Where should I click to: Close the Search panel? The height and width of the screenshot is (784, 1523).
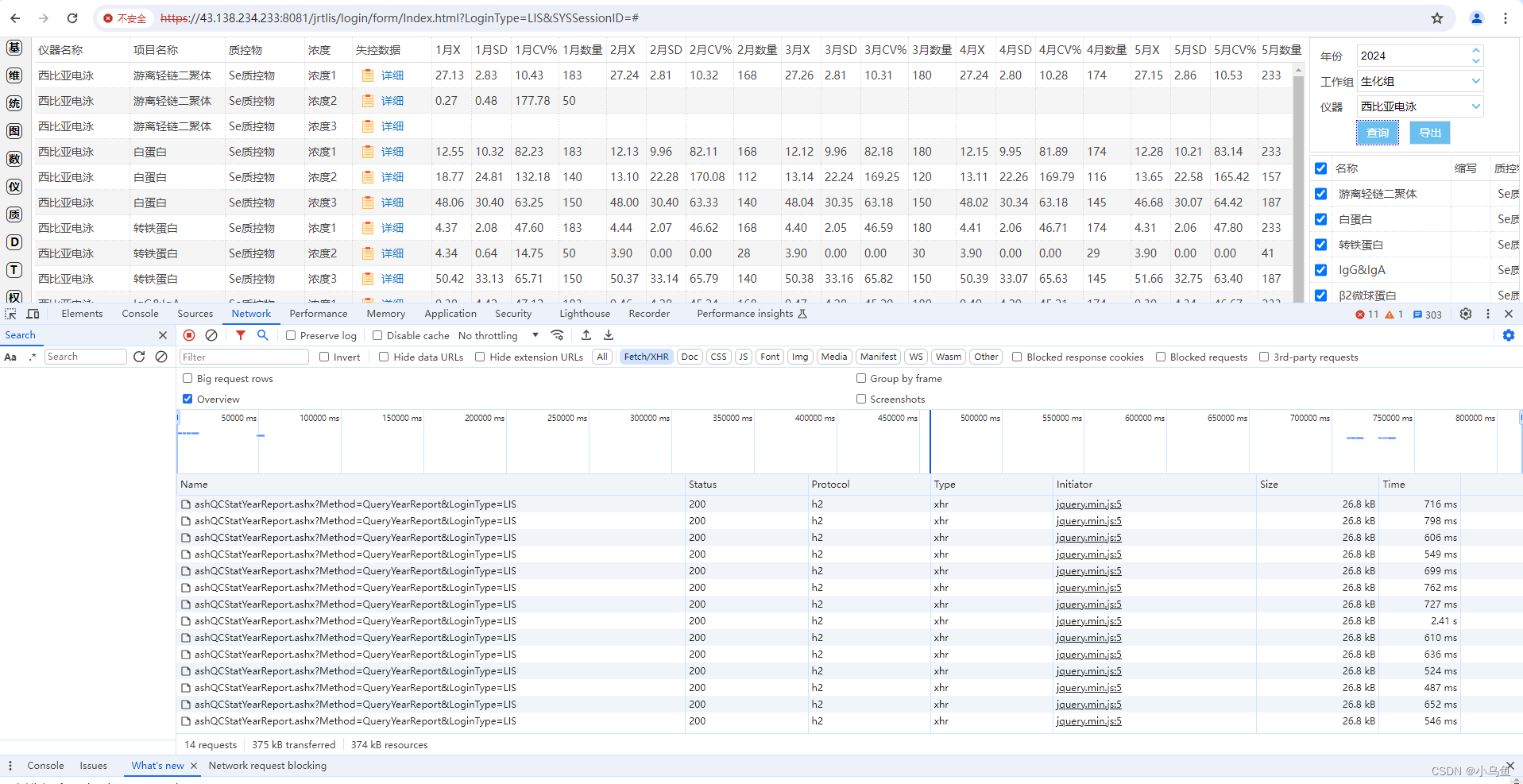[163, 335]
